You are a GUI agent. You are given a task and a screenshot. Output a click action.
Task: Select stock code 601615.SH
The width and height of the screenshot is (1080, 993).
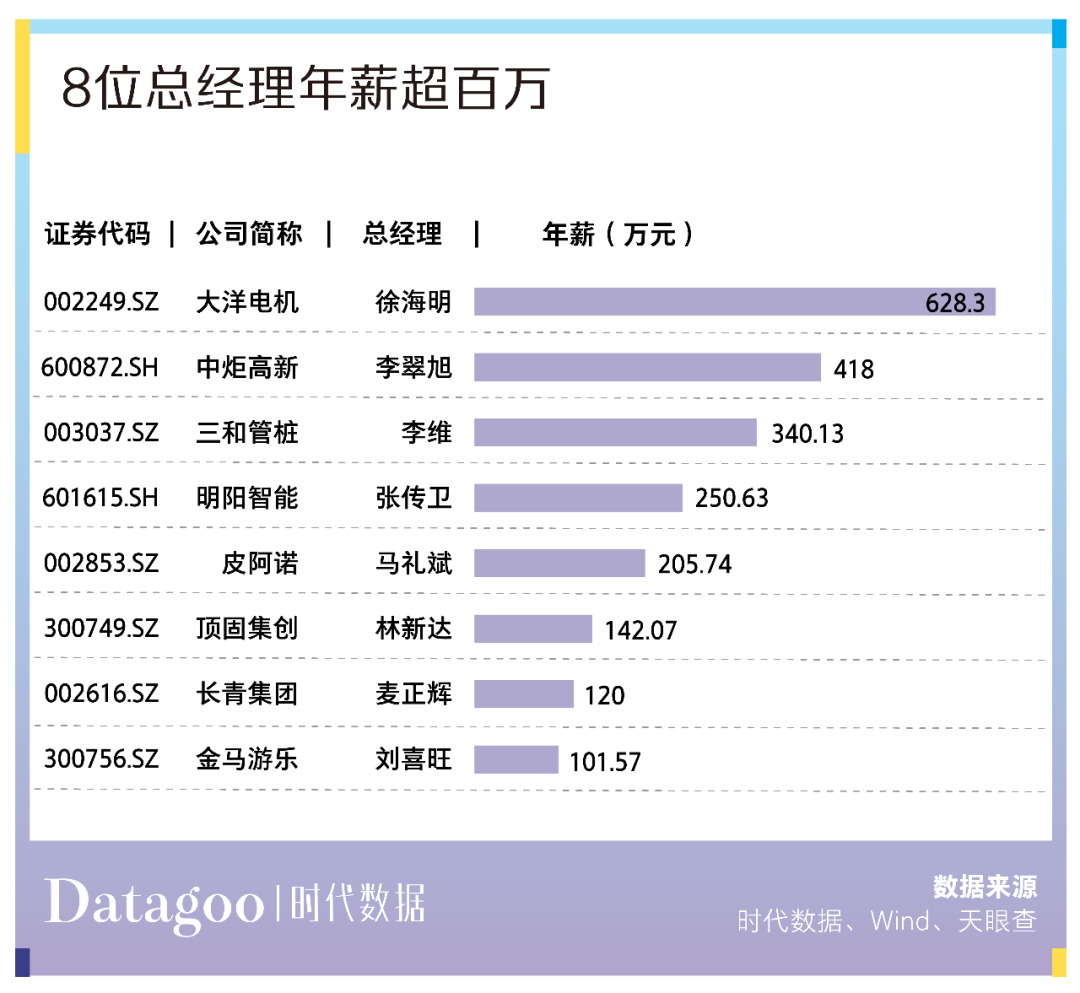(100, 497)
